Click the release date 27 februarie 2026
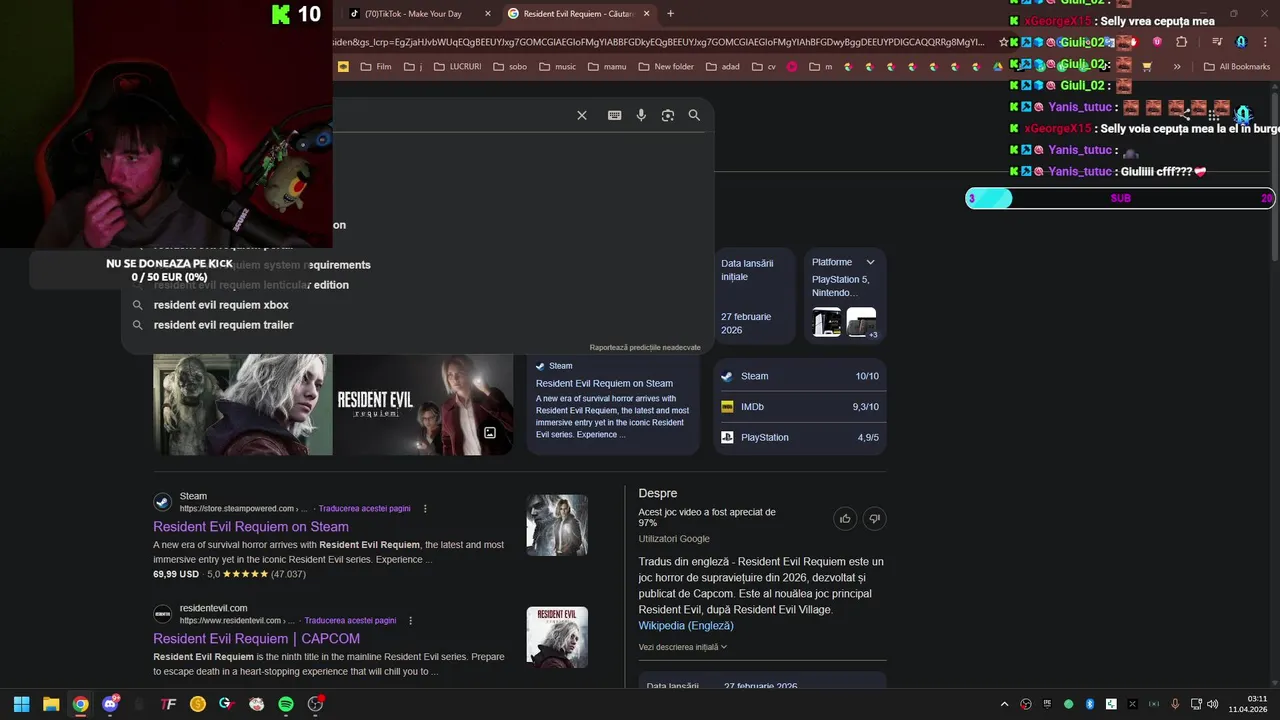1280x720 pixels. pyautogui.click(x=746, y=323)
